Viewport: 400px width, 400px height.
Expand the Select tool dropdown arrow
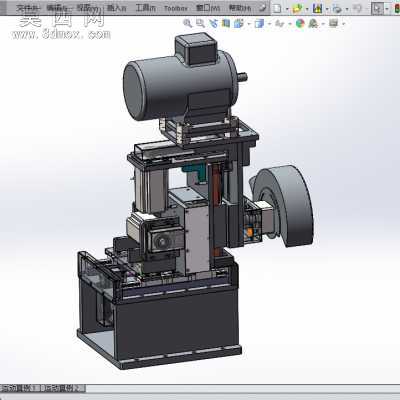[x=387, y=9]
